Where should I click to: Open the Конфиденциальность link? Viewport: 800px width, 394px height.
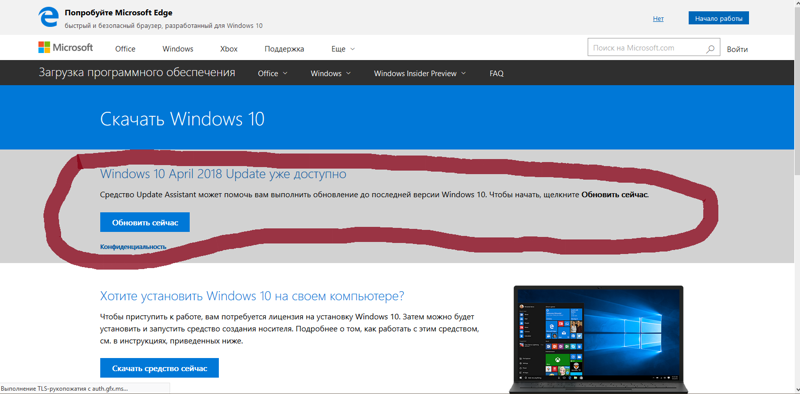pyautogui.click(x=133, y=247)
